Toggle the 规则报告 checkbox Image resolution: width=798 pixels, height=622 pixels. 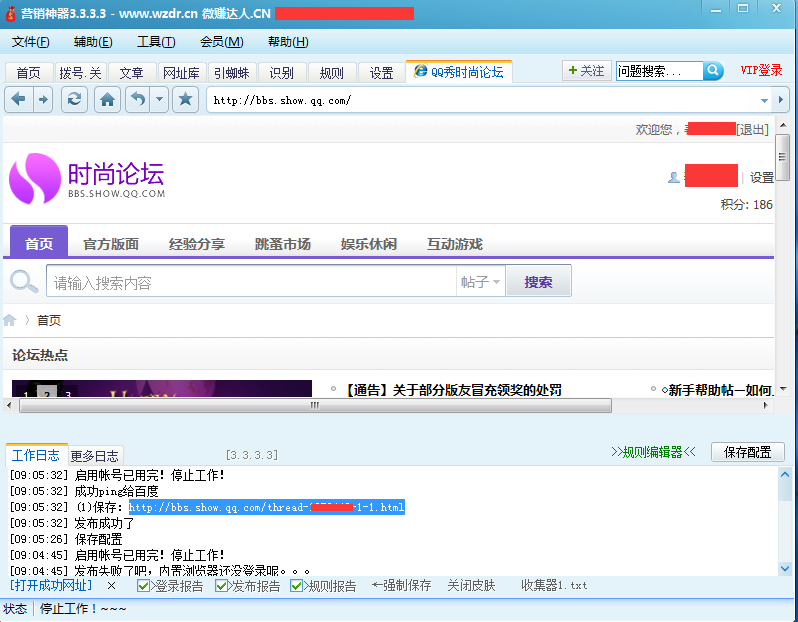point(296,586)
